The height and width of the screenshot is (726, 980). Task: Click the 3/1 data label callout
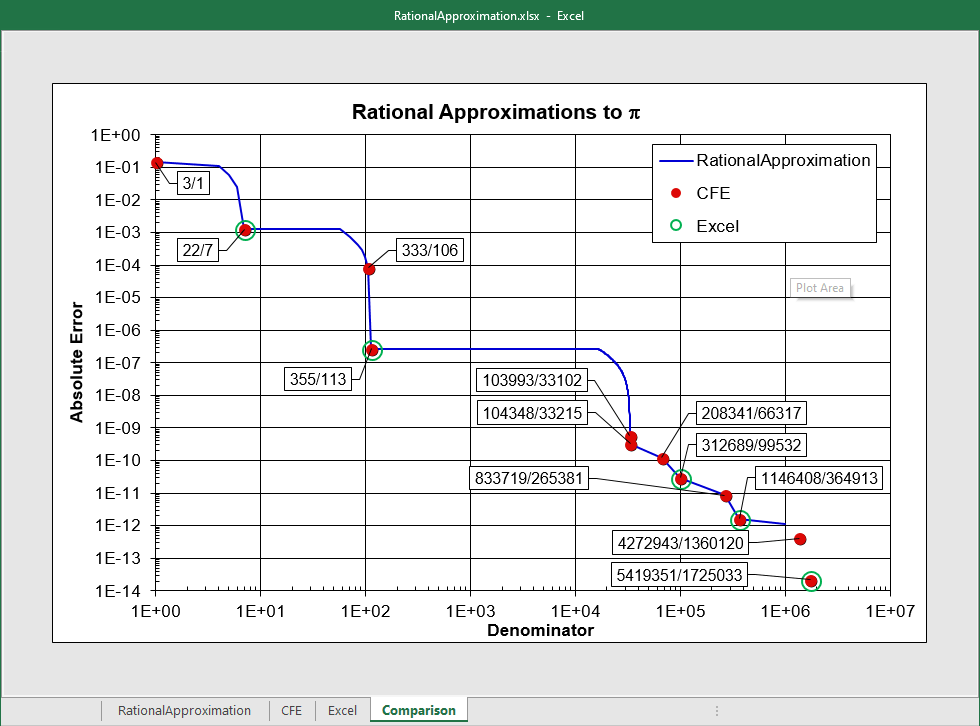coord(193,183)
